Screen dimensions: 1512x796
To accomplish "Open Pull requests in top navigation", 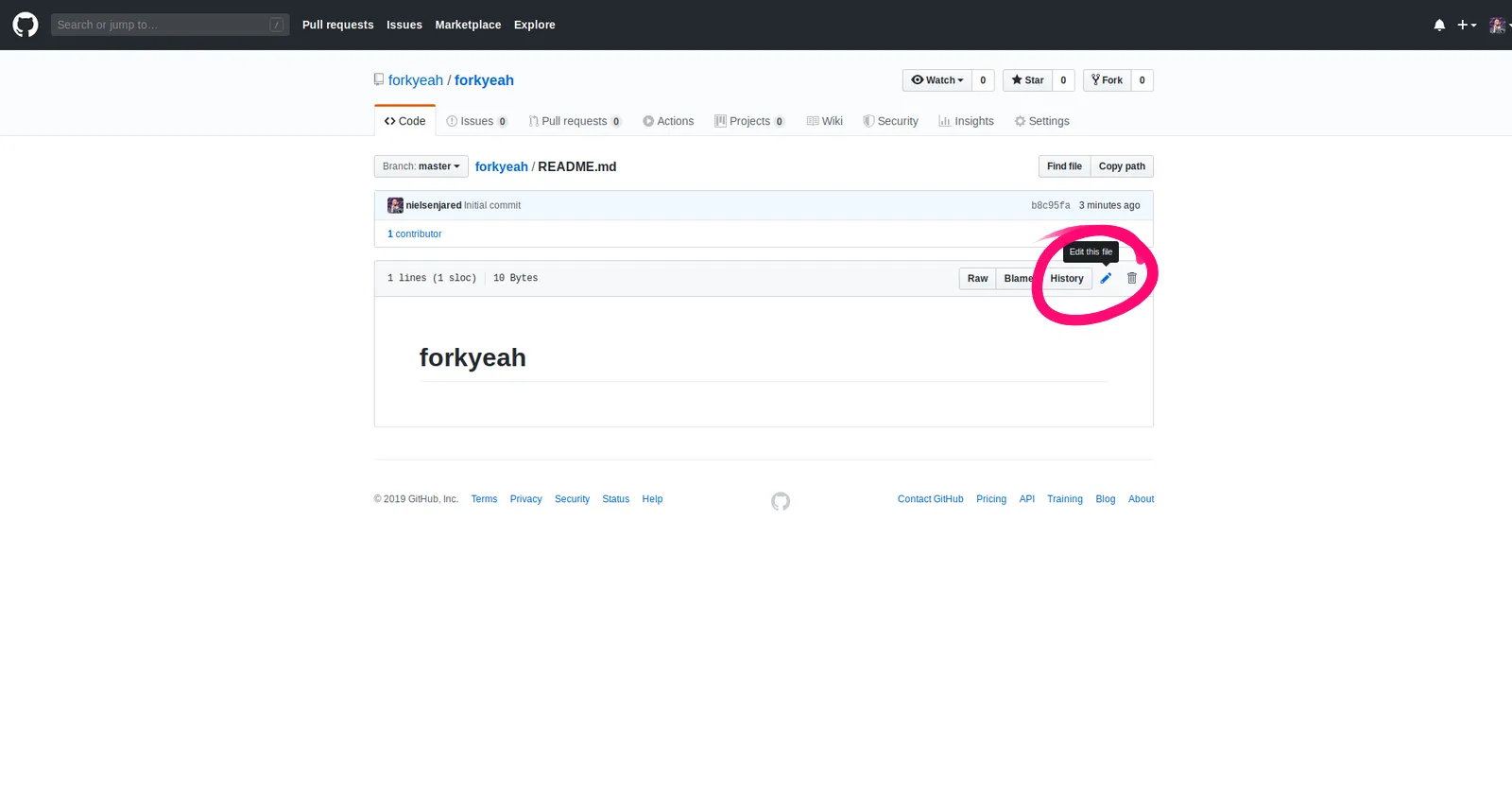I will click(x=337, y=25).
